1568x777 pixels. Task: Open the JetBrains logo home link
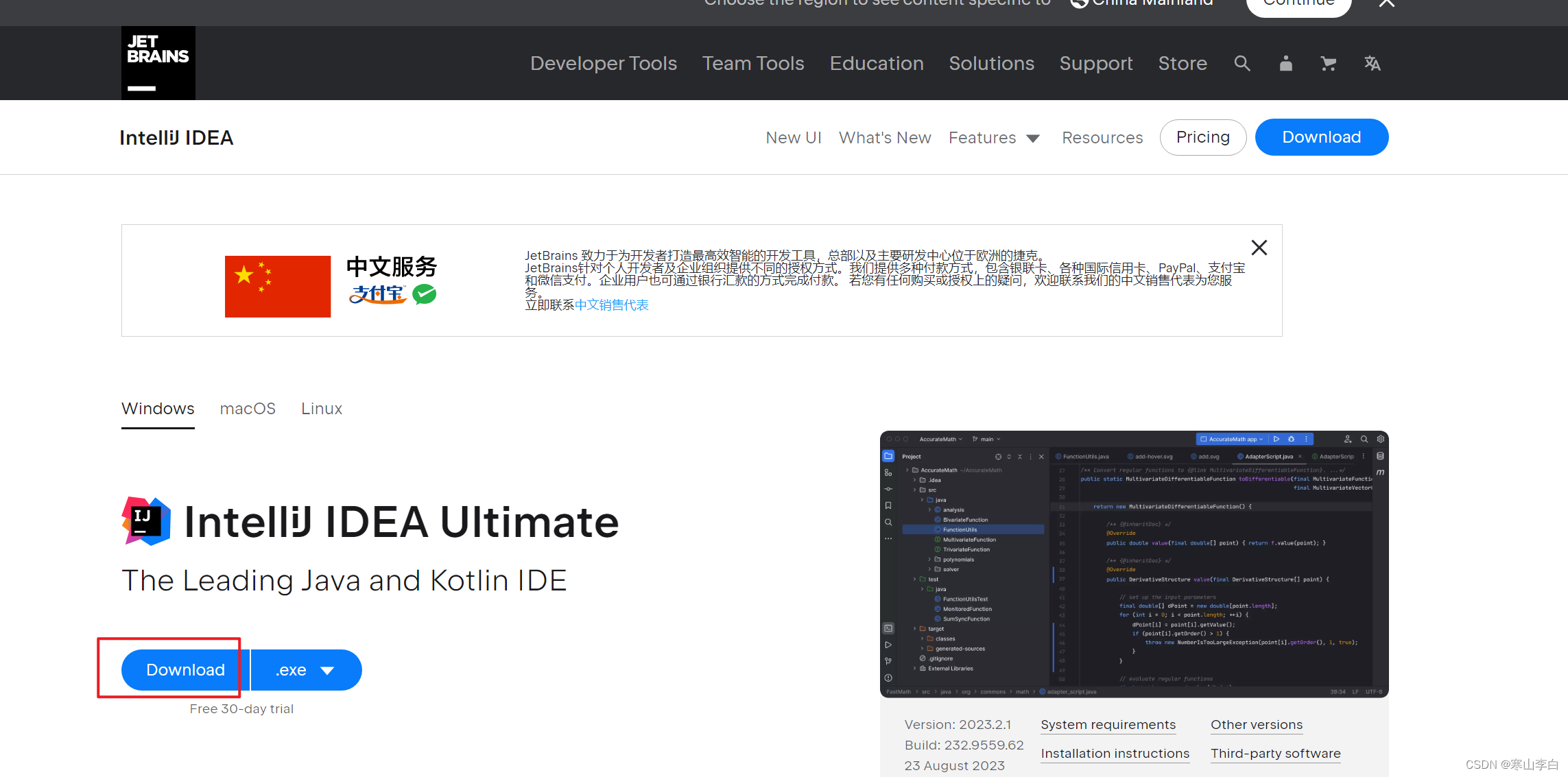[158, 63]
